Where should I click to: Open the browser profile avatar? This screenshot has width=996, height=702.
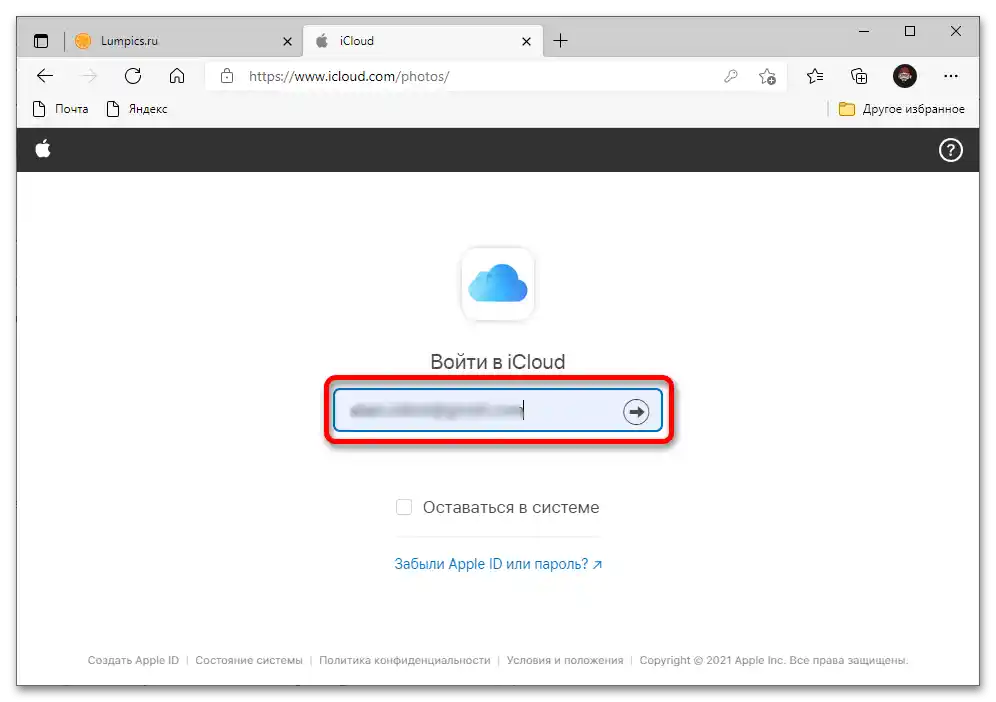coord(905,76)
